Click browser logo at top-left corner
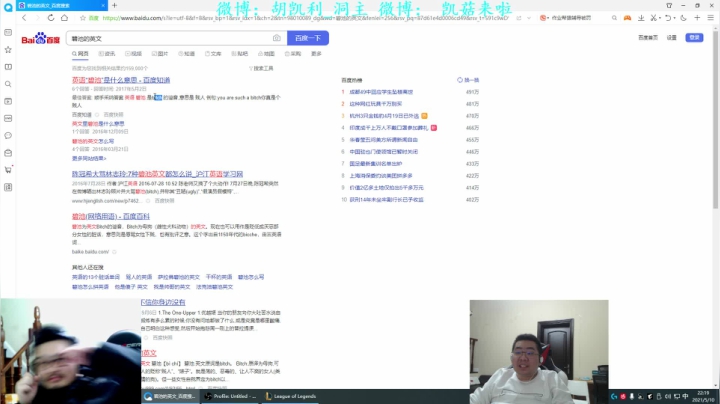The image size is (720, 404). click(x=8, y=6)
